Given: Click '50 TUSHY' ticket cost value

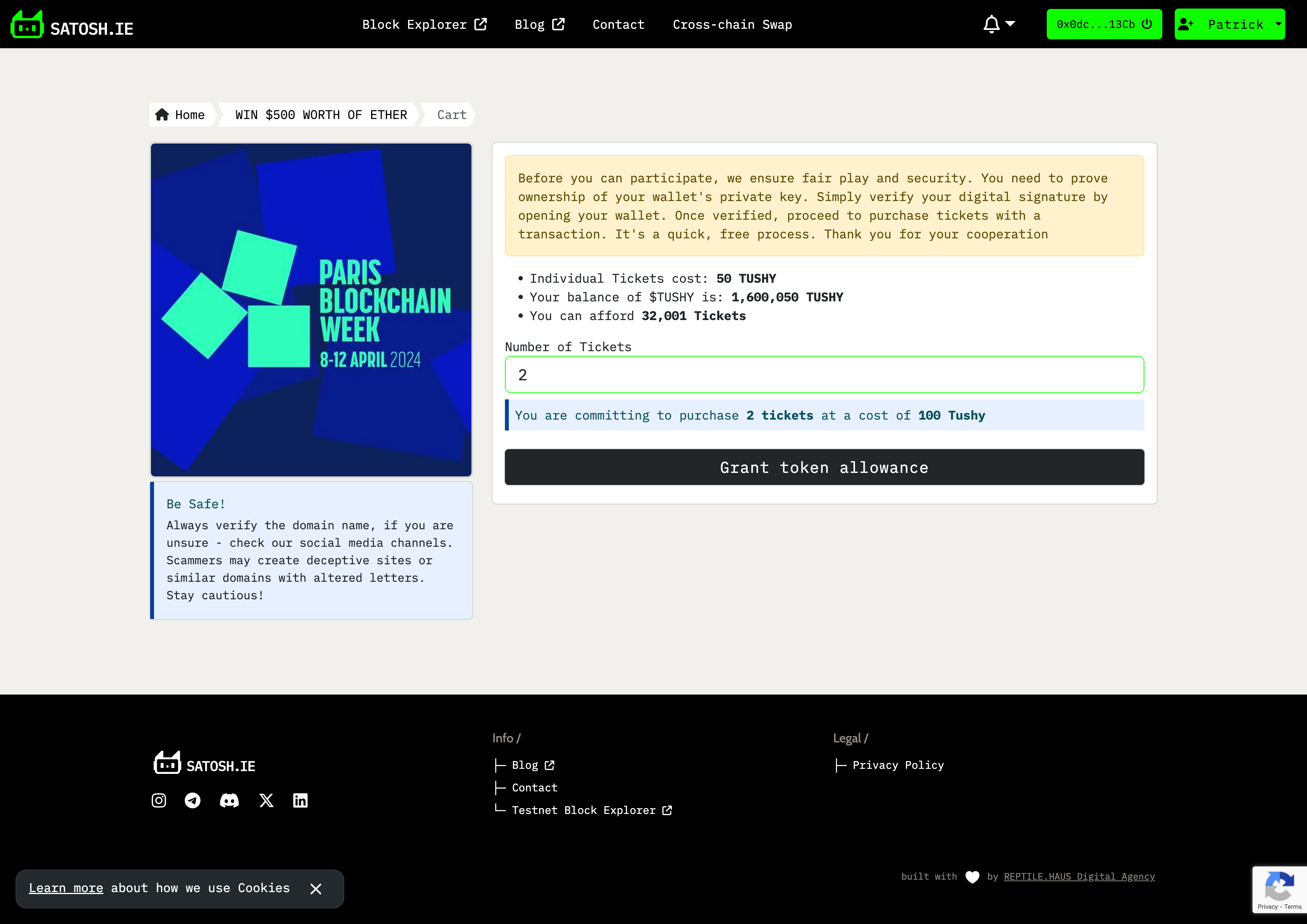Looking at the screenshot, I should pos(746,279).
